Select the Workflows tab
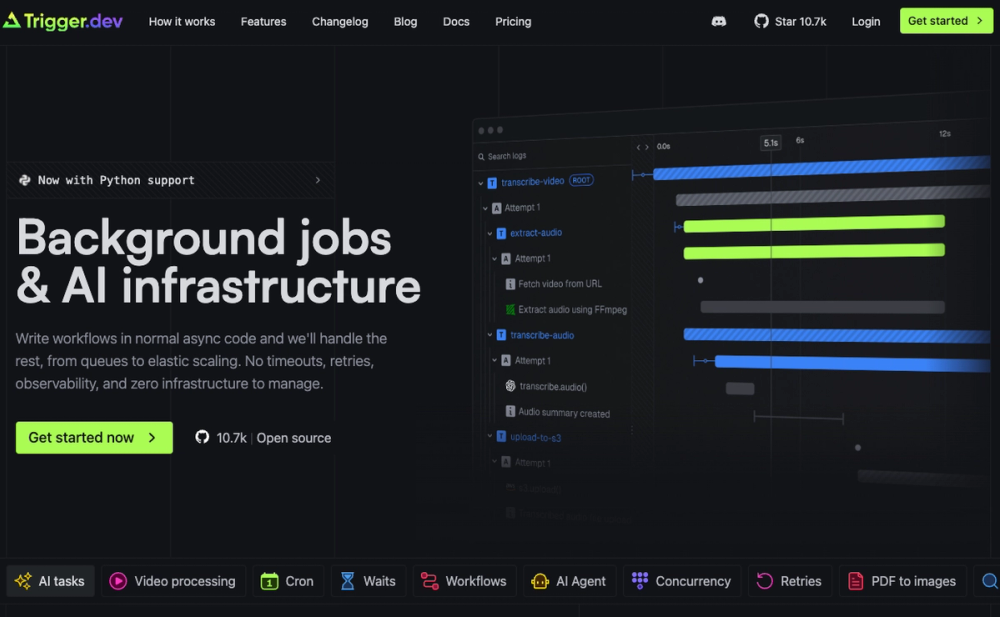This screenshot has width=1000, height=617. click(464, 581)
